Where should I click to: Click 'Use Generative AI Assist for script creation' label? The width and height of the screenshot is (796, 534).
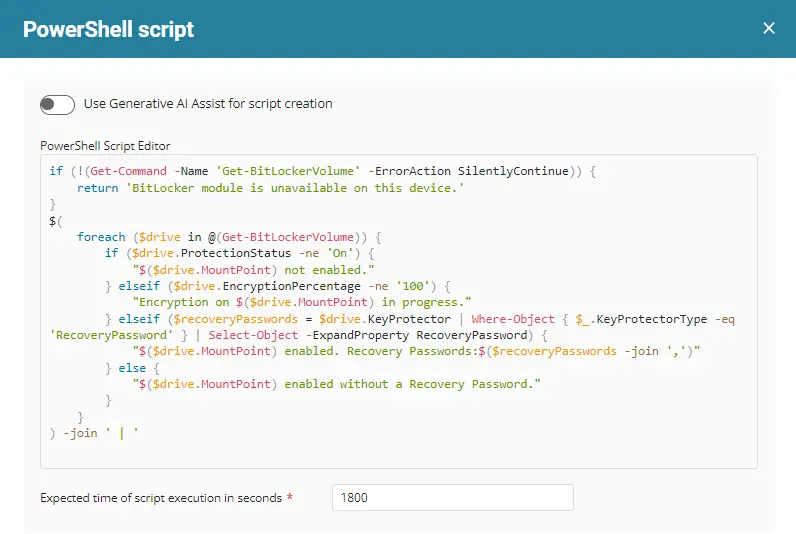(208, 104)
